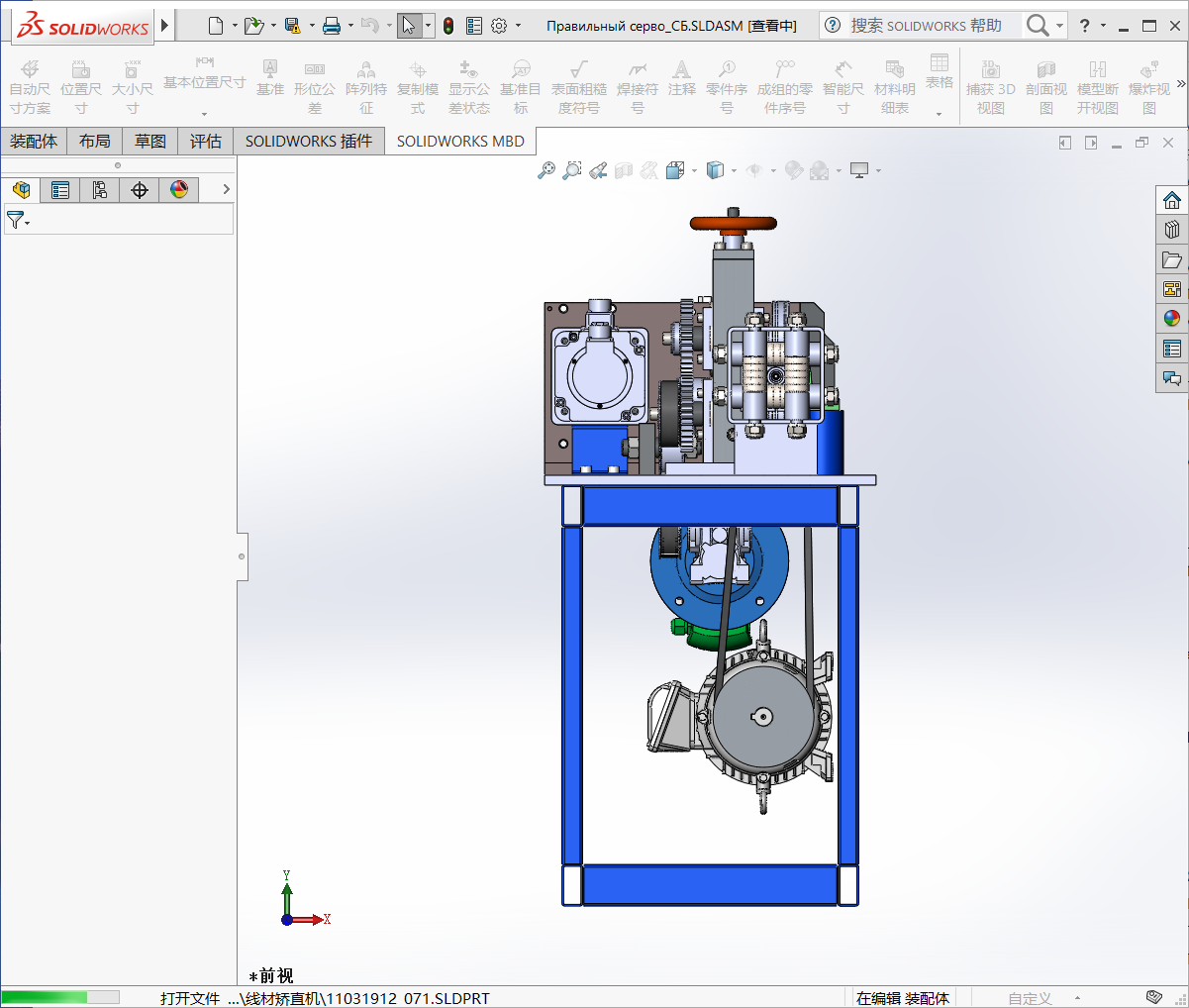Click the Save icon in the top toolbar

292,26
